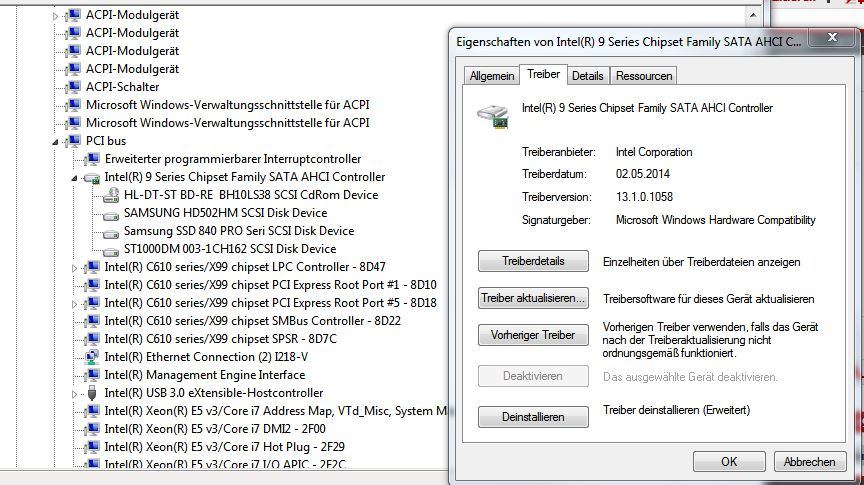864x485 pixels.
Task: Click the Treiberdetails button
Action: (x=533, y=261)
